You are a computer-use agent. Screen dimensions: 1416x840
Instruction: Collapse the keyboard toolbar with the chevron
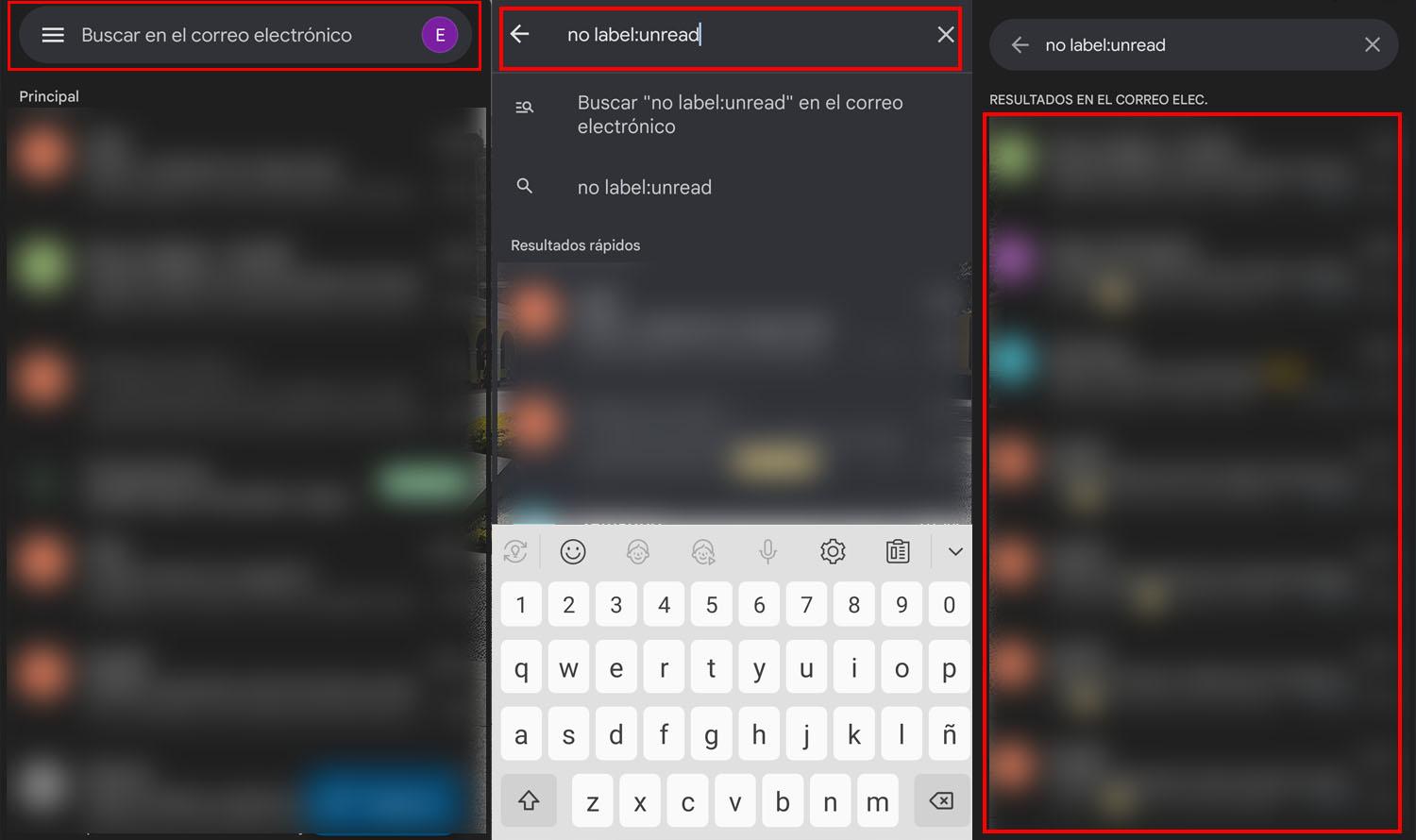click(955, 551)
